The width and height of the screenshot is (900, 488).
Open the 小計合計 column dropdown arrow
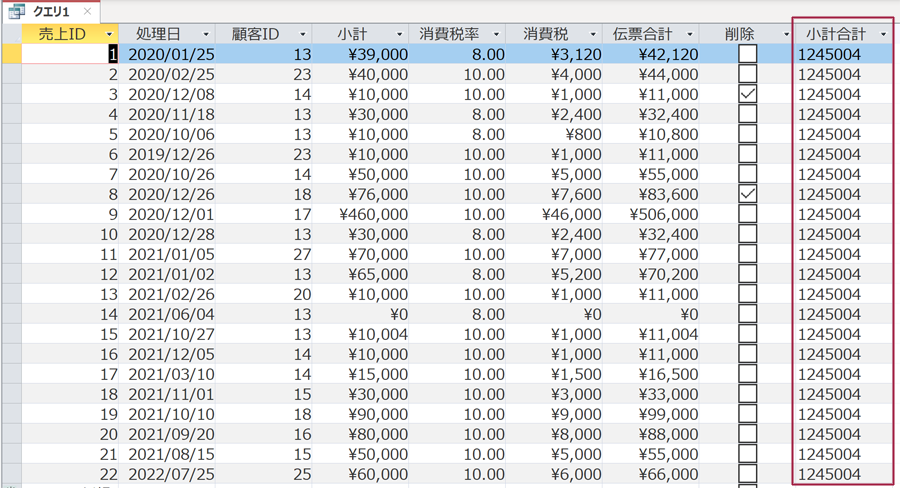click(x=883, y=35)
